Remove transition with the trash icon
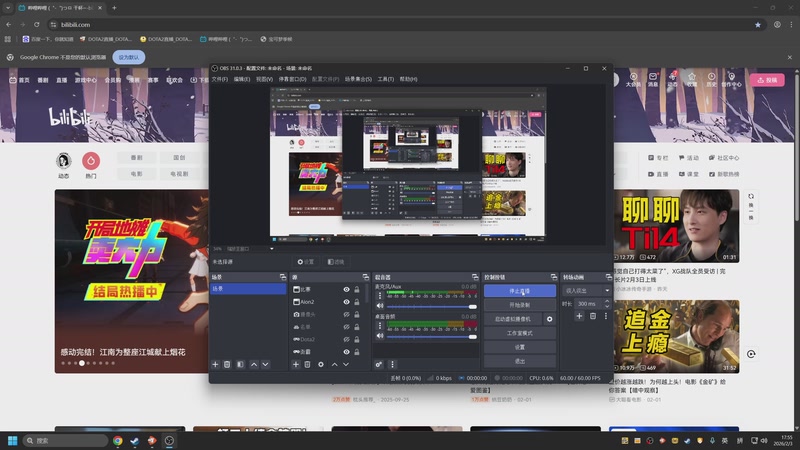This screenshot has width=800, height=450. click(593, 316)
